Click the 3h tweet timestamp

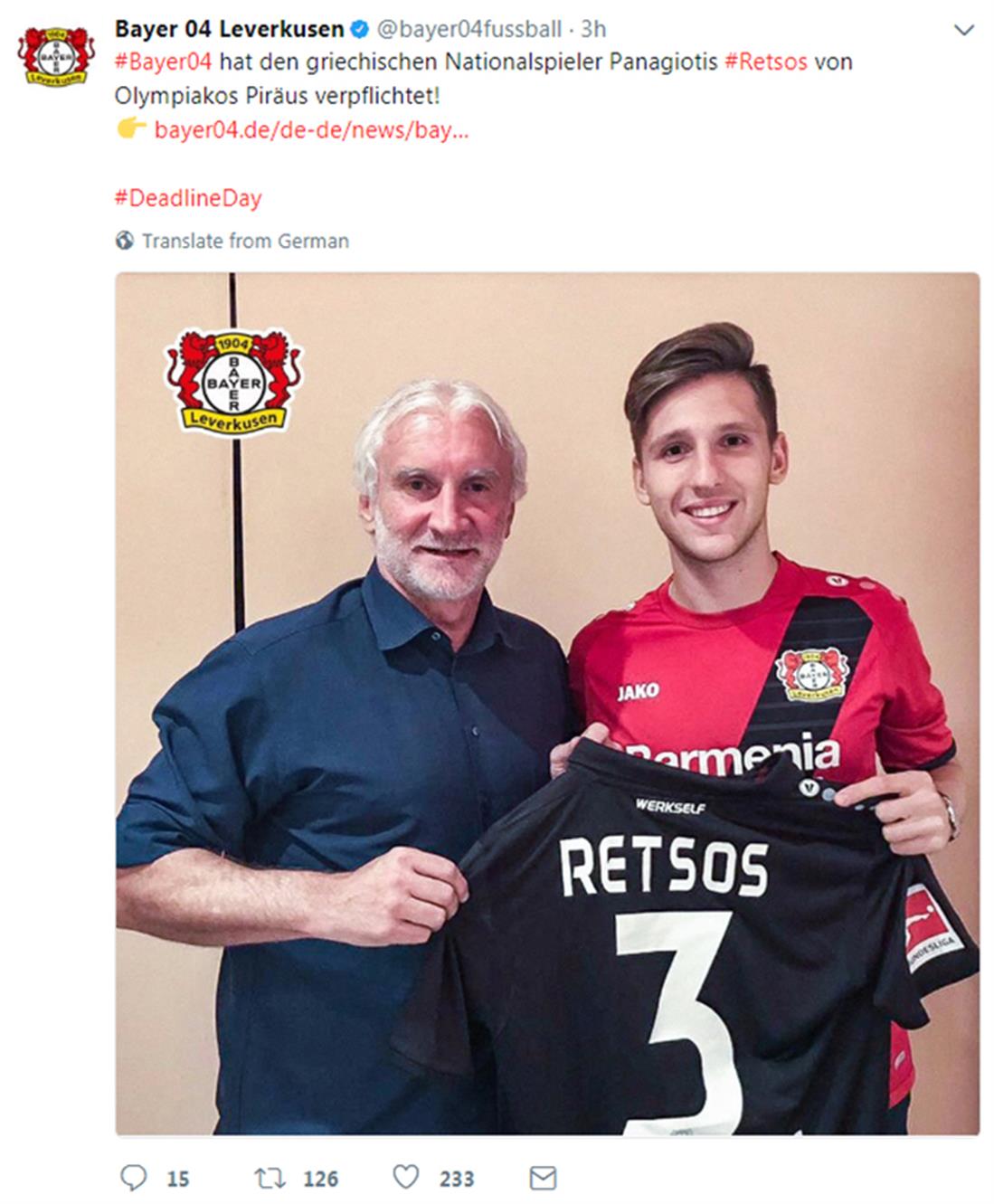tap(593, 29)
